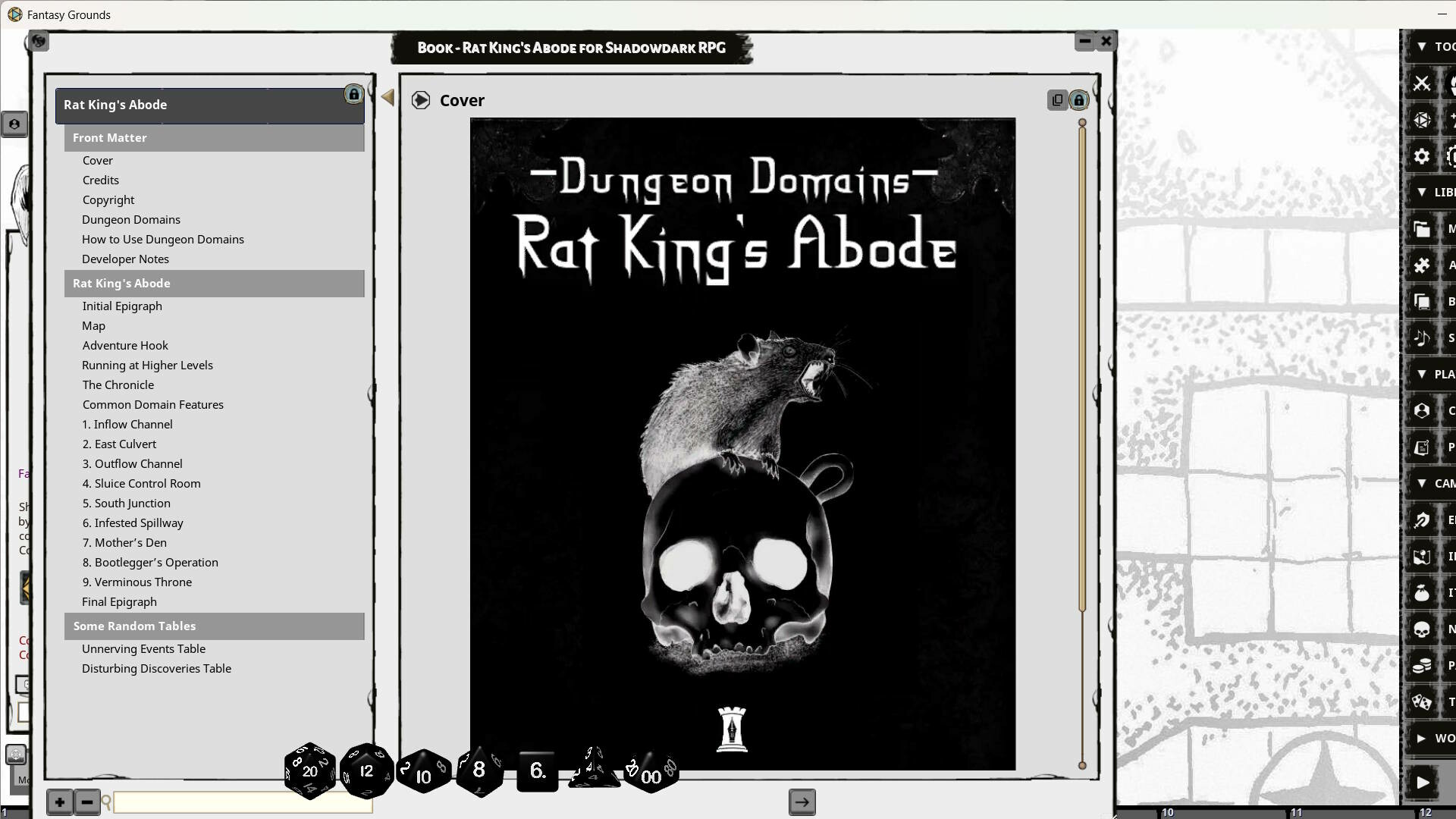Collapse the LIBRARY section in the sidebar
The width and height of the screenshot is (1456, 819).
click(1422, 193)
